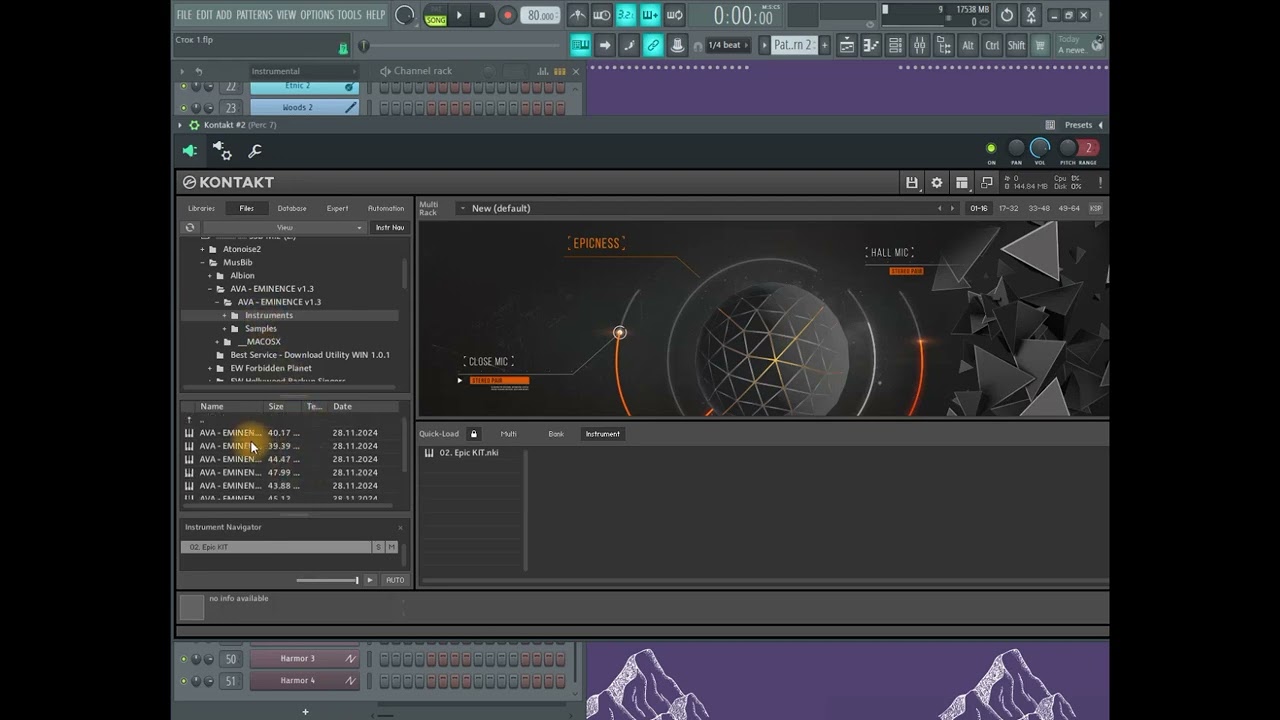1280x720 pixels.
Task: Toggle Instr Nav button in browser
Action: click(x=390, y=228)
